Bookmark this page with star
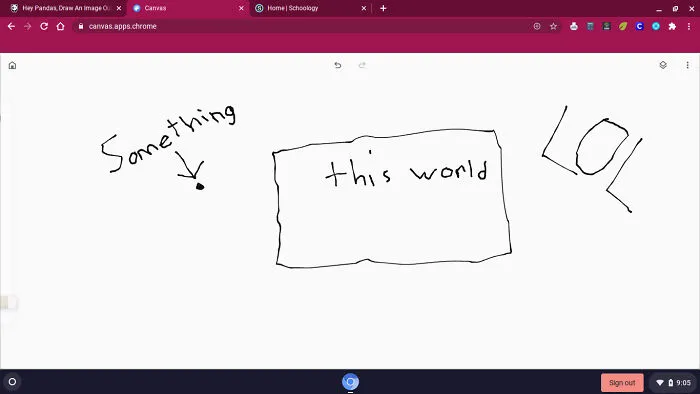This screenshot has height=394, width=700. pyautogui.click(x=554, y=26)
